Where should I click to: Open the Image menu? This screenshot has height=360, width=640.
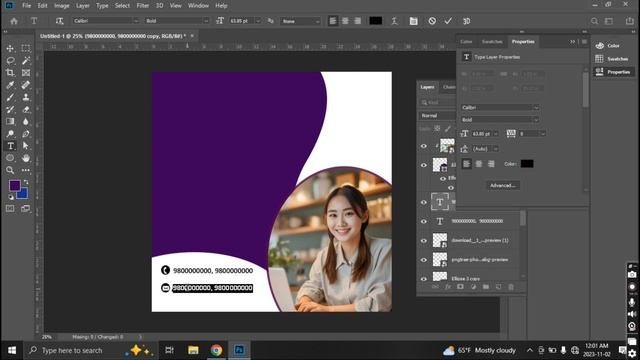[62, 6]
